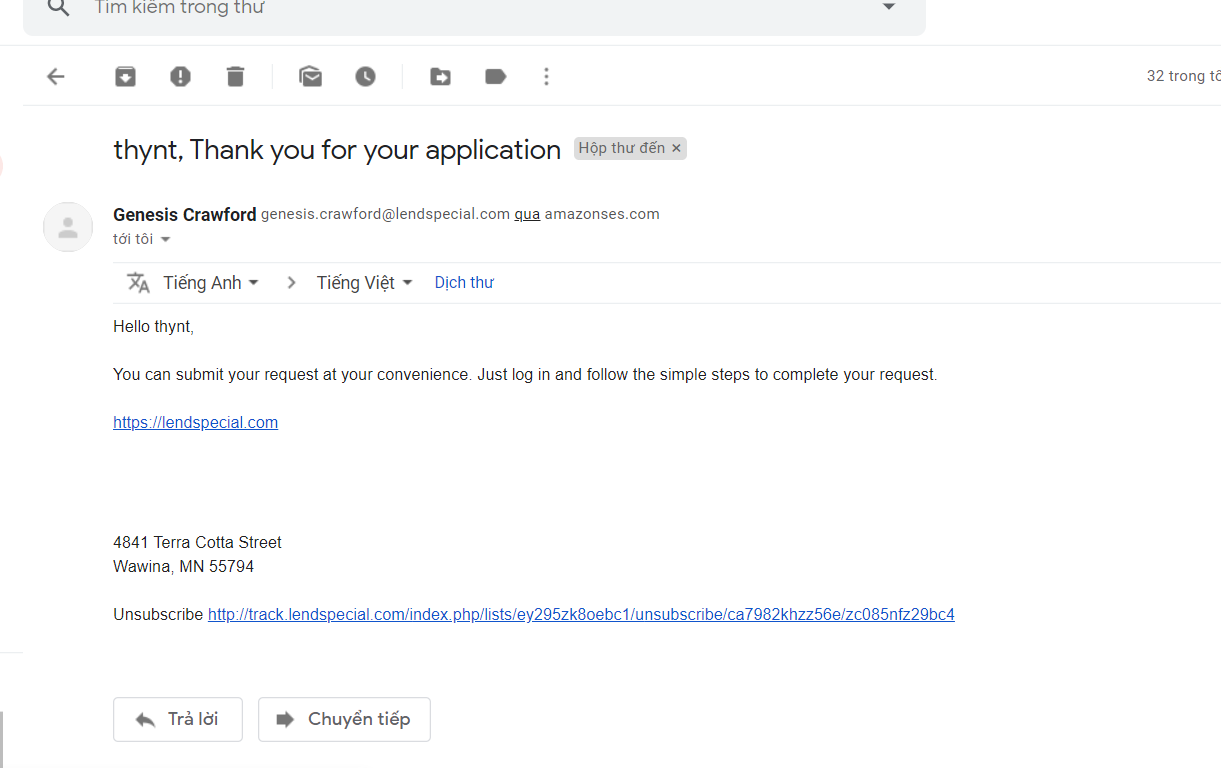The image size is (1221, 768).
Task: Click the back arrow to inbox
Action: tap(56, 76)
